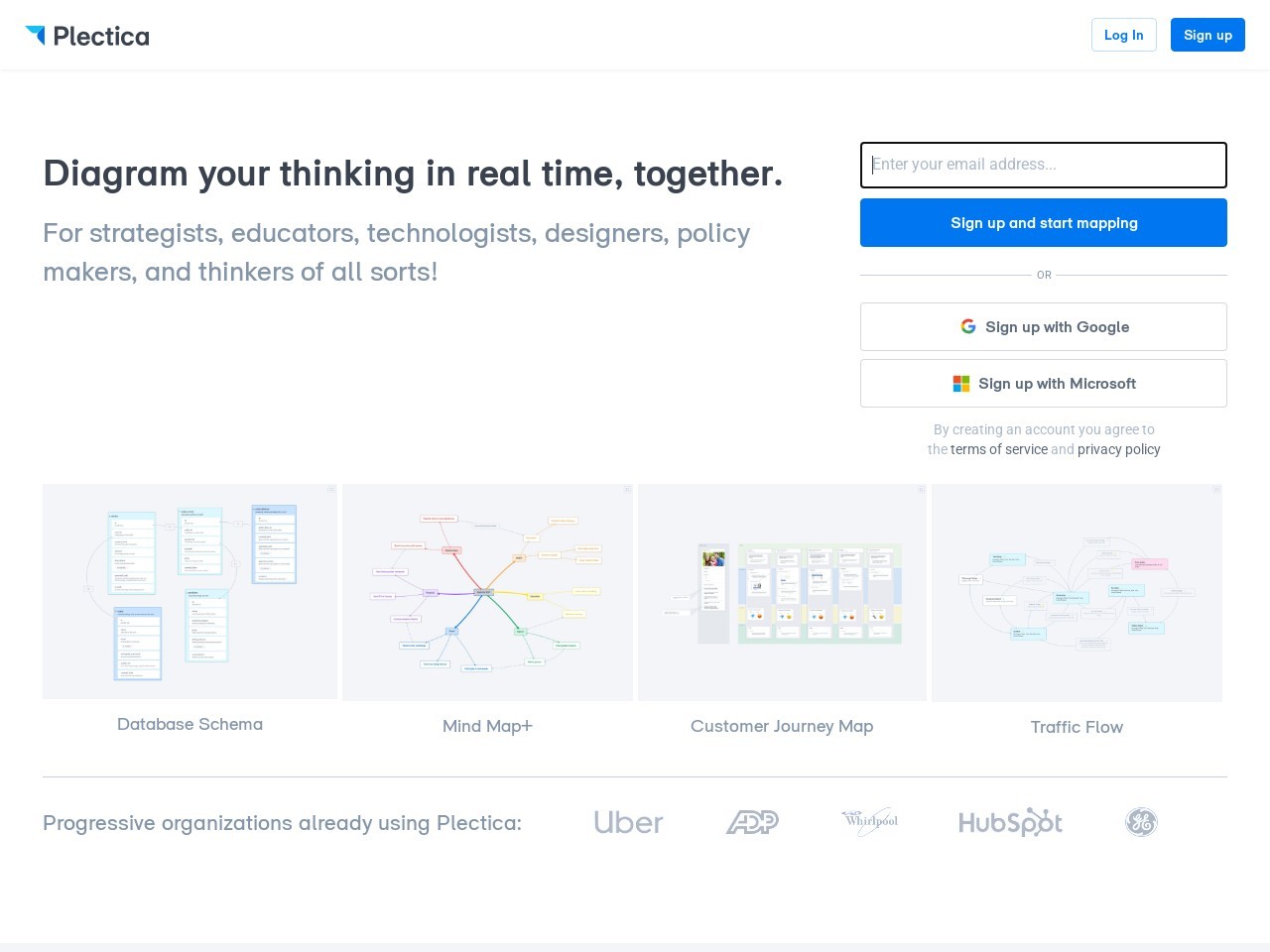This screenshot has height=952, width=1270.
Task: Click the HubSpot logo
Action: [x=1010, y=822]
